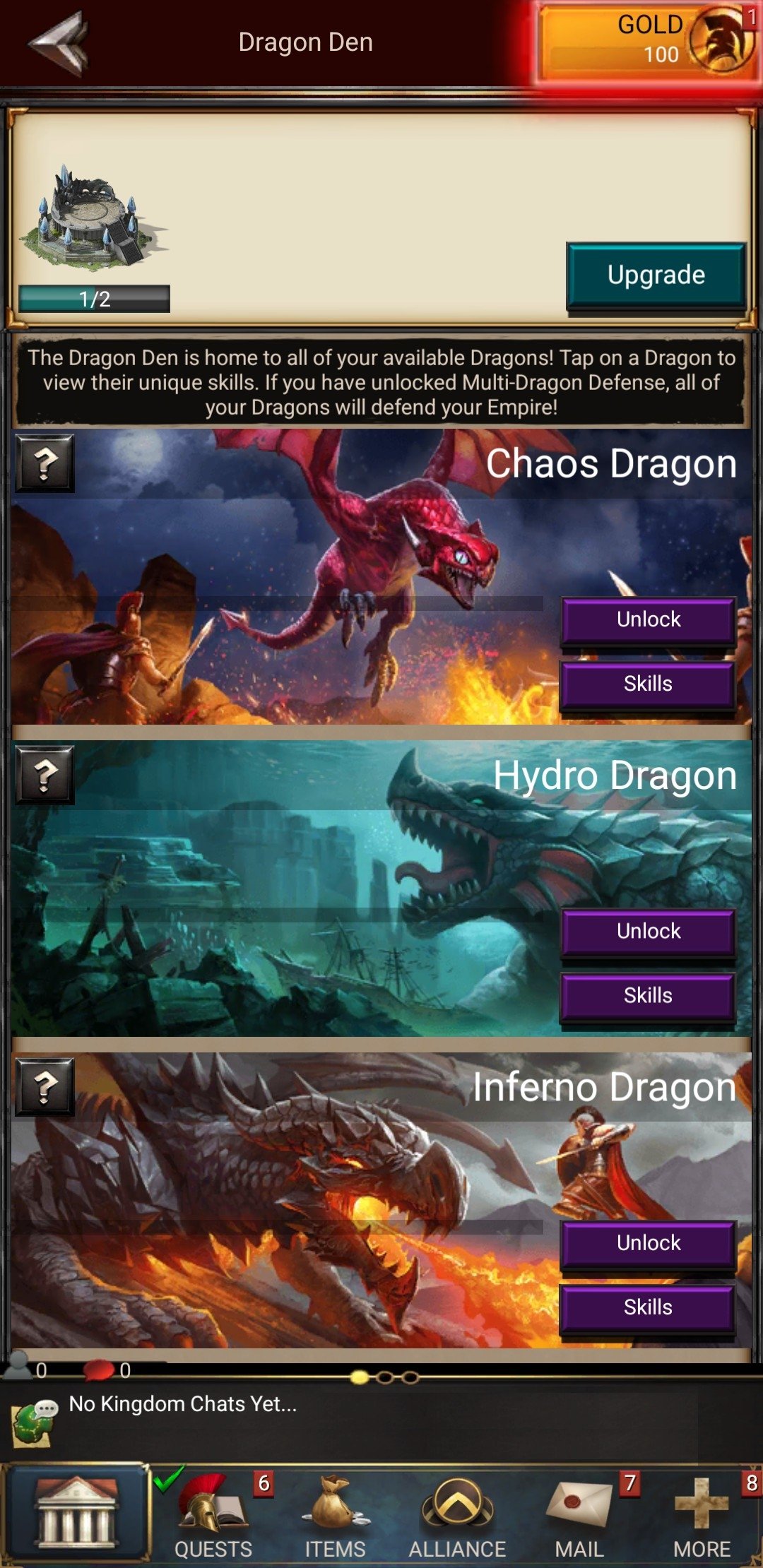This screenshot has width=763, height=1568.
Task: Tap the Inferno Dragon banner image
Action: (x=283, y=1201)
